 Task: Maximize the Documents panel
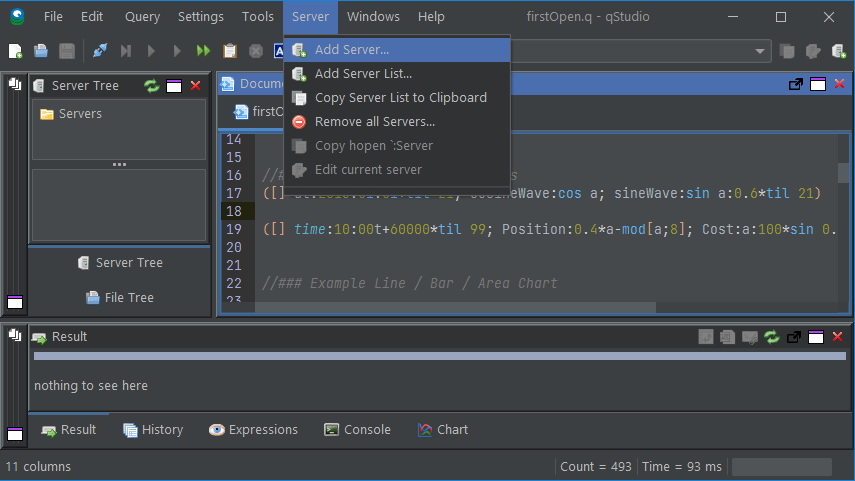tap(818, 84)
